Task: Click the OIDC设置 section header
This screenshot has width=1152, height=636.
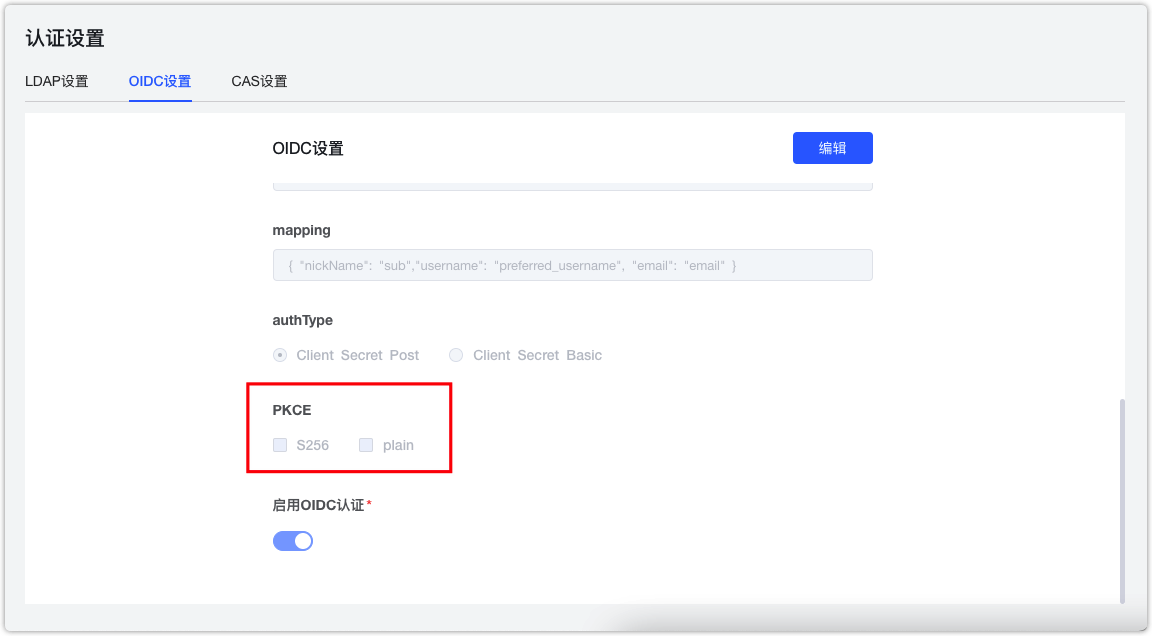Action: pos(308,147)
